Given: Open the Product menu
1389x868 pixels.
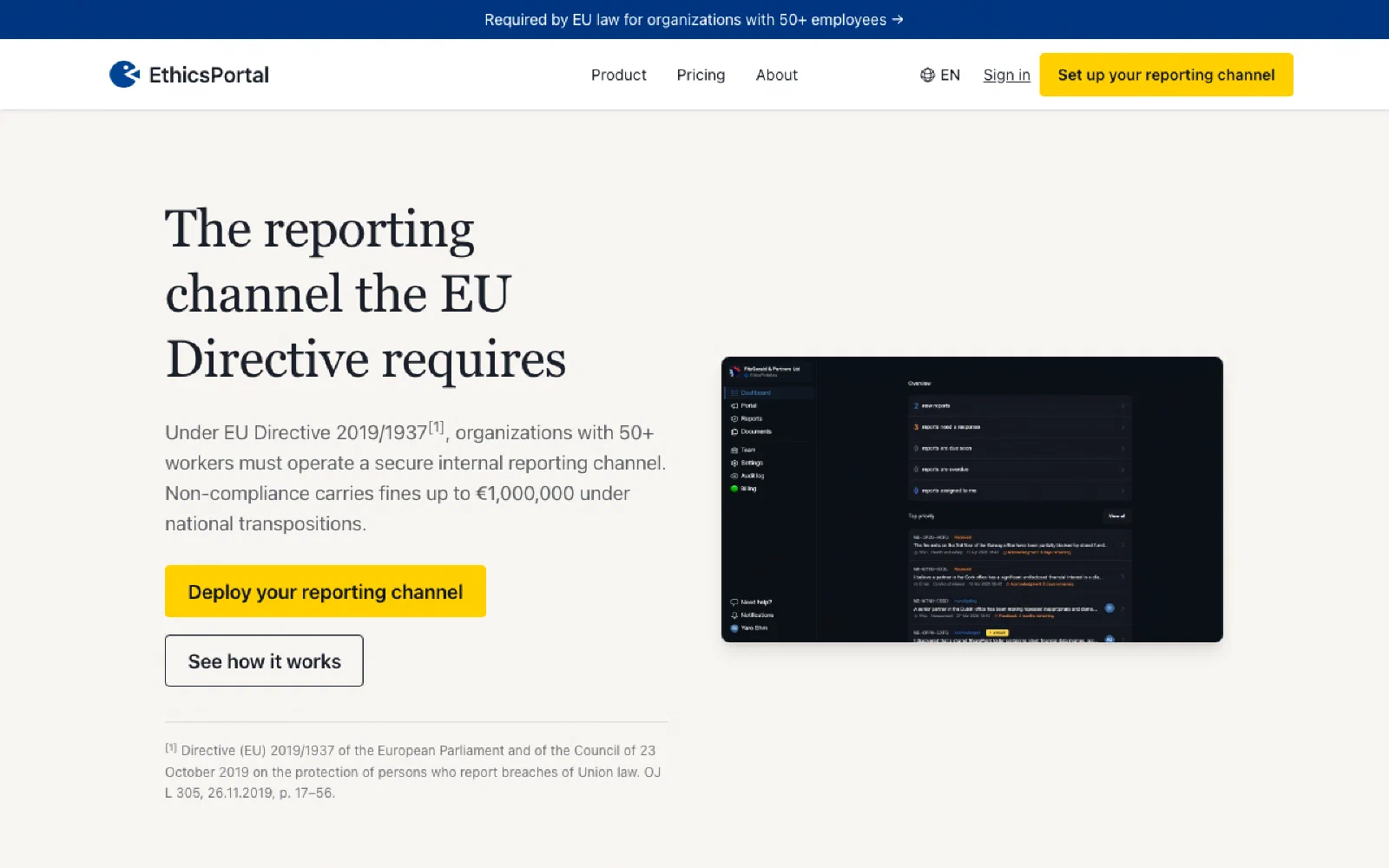Looking at the screenshot, I should pos(618,75).
